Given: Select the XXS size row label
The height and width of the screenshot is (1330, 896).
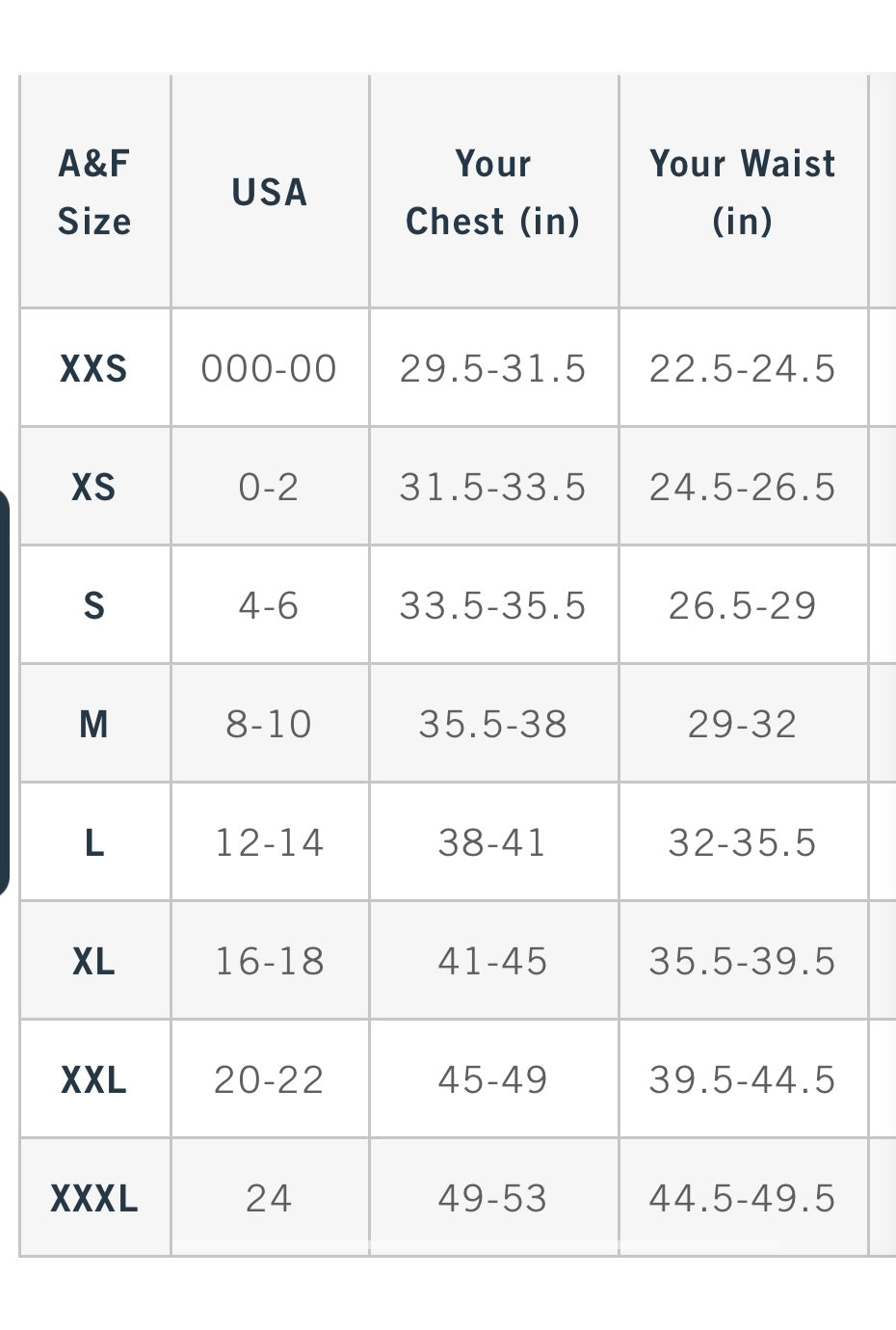Looking at the screenshot, I should (93, 368).
